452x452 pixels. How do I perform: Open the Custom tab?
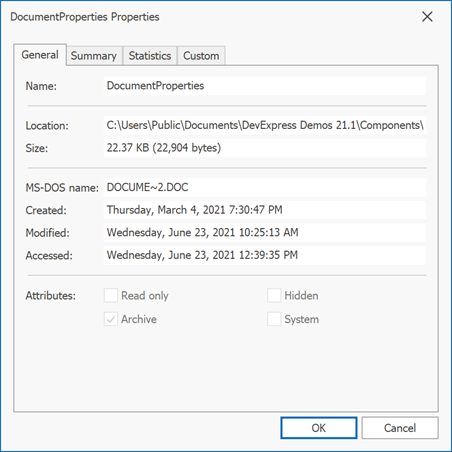coord(201,56)
